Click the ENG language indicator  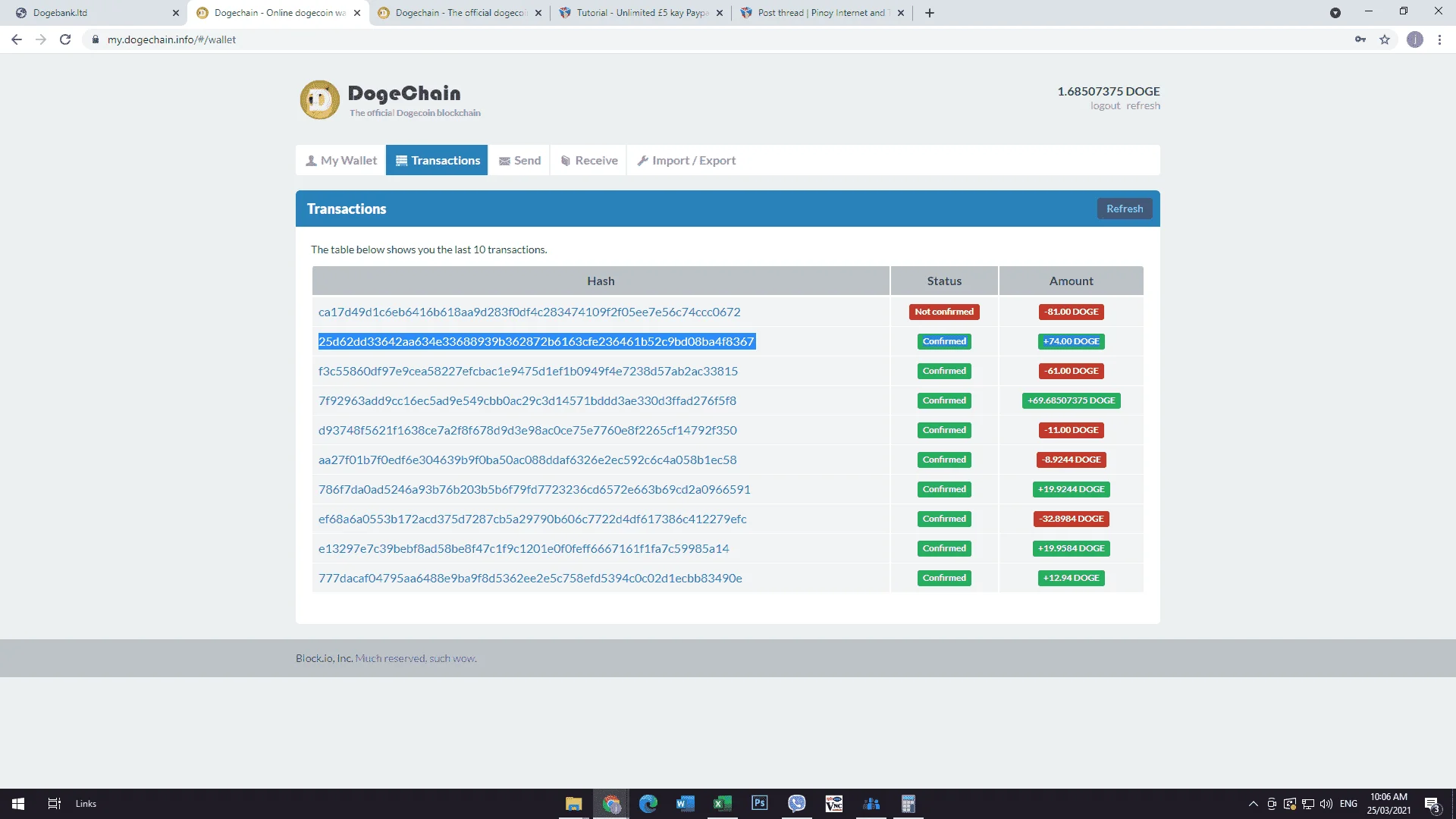1348,804
